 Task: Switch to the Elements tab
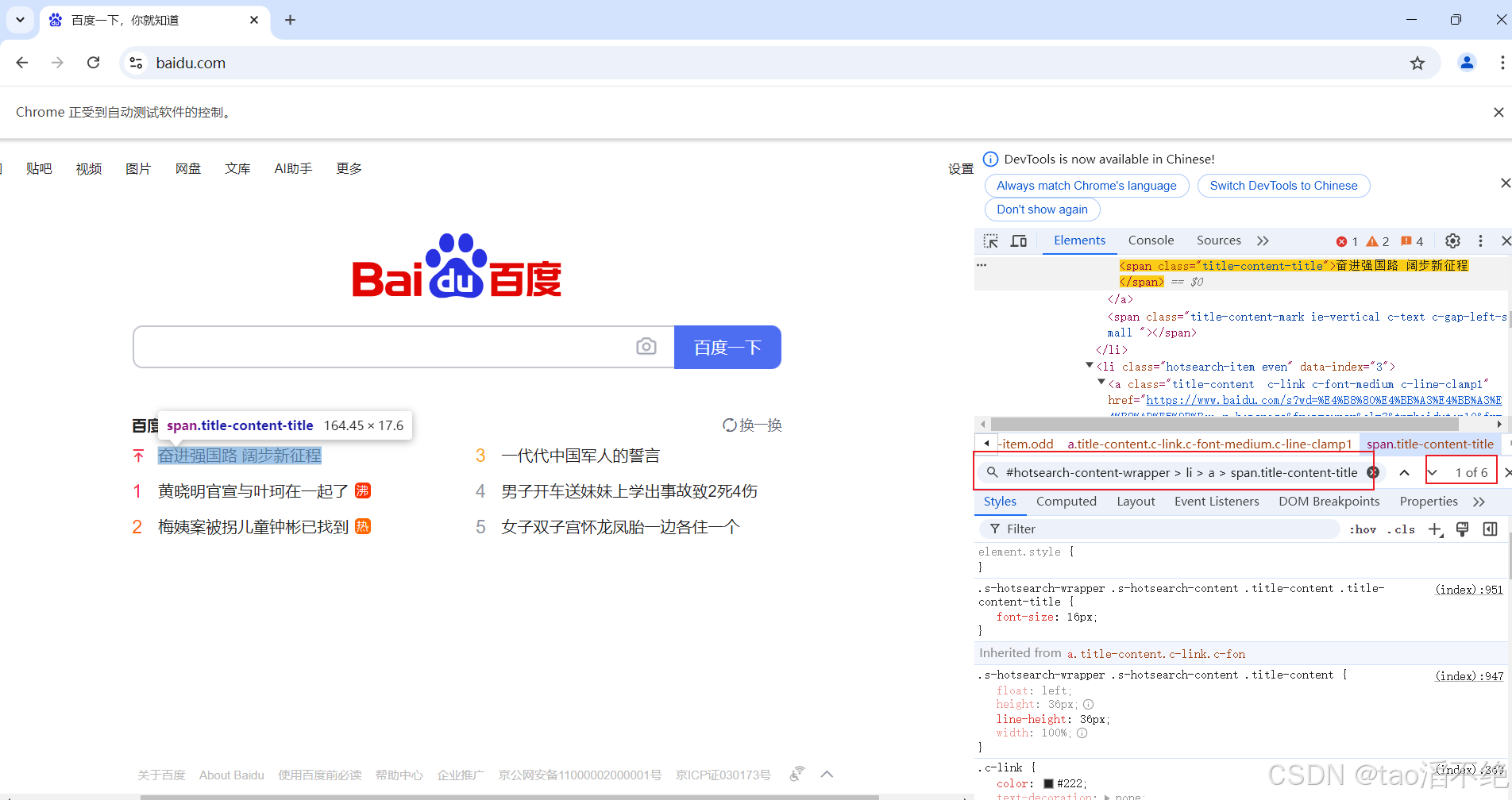1079,240
